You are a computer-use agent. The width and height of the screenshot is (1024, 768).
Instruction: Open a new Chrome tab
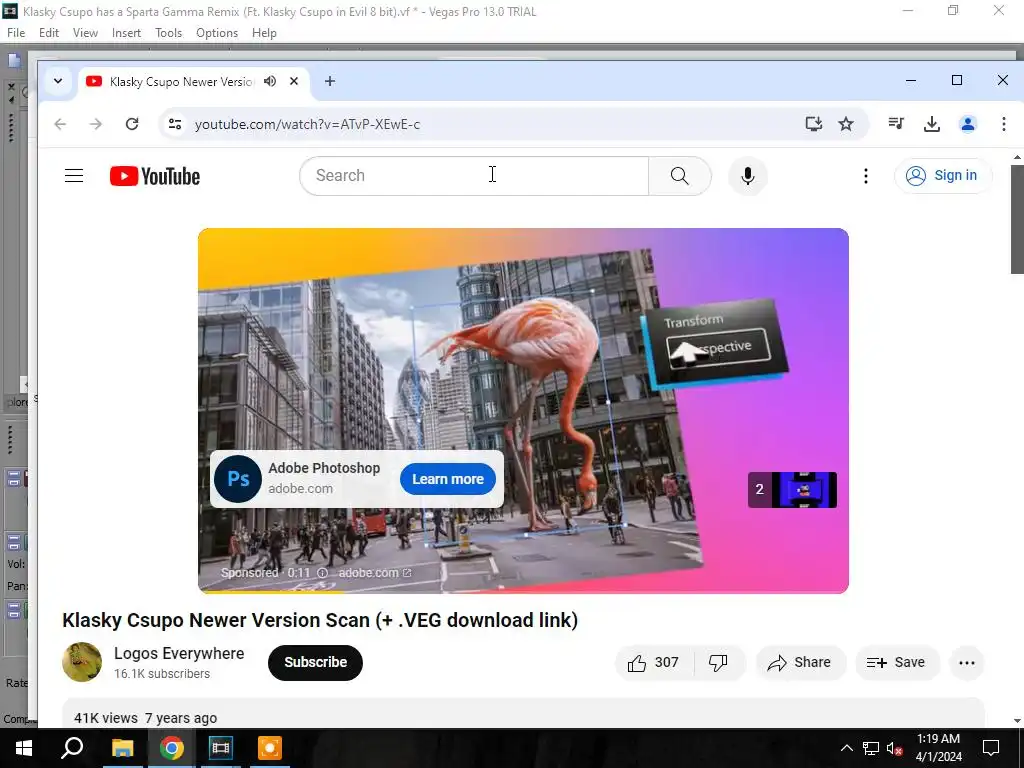330,81
